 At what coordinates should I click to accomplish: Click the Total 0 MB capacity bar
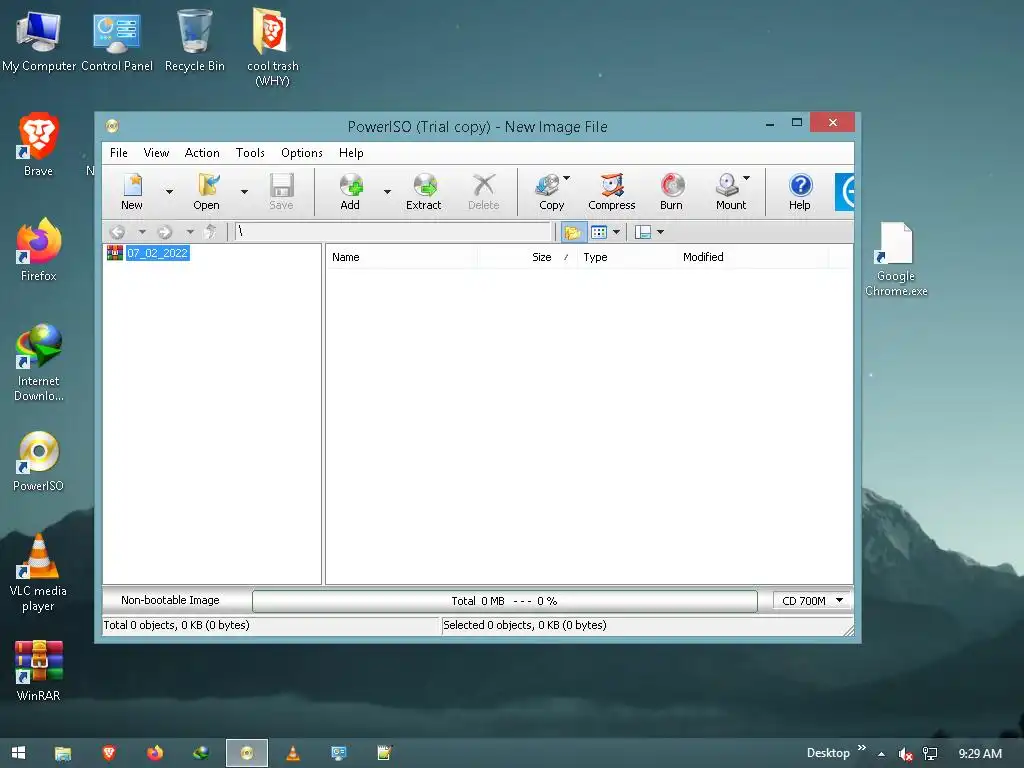point(505,601)
